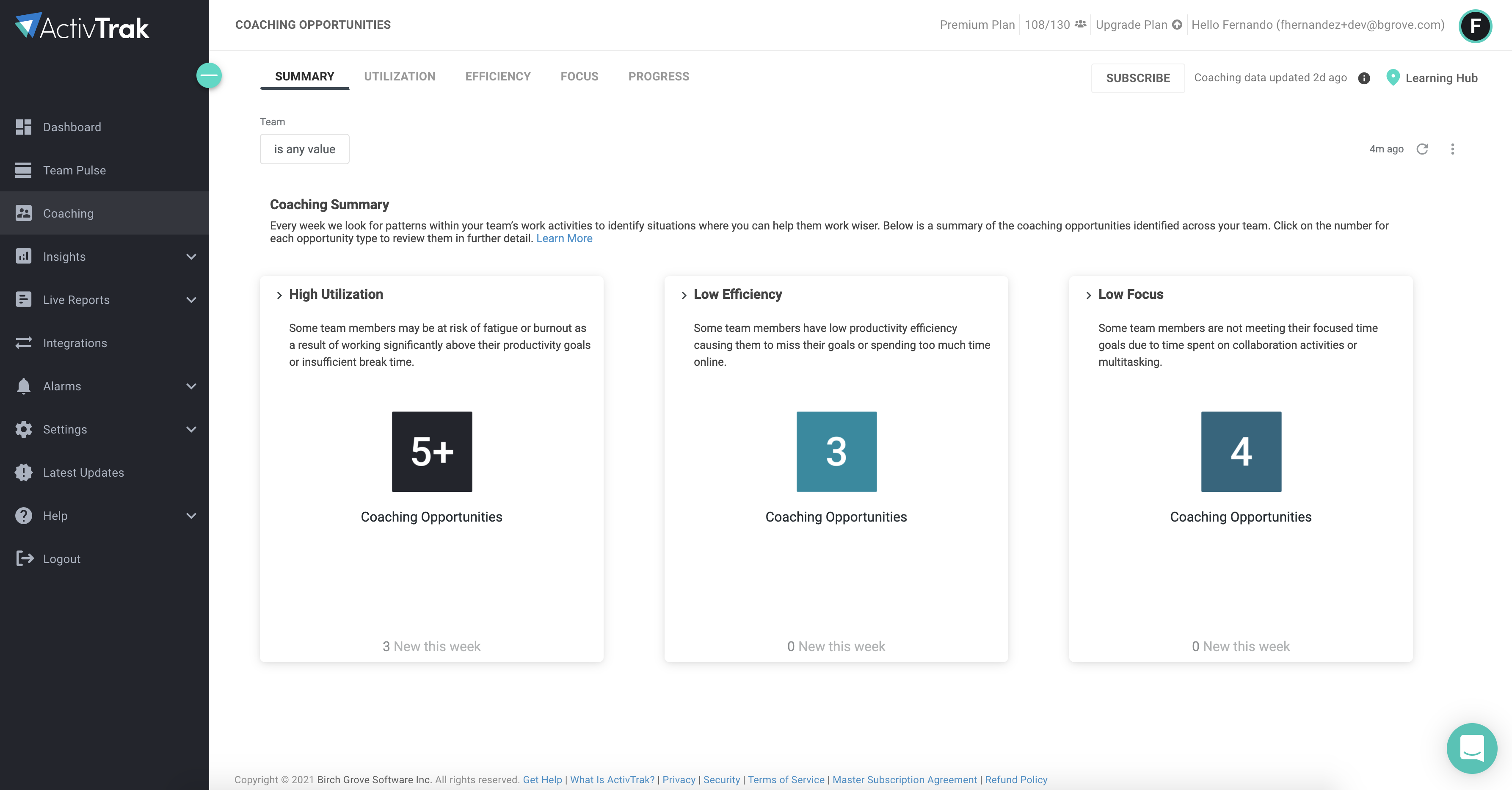Click the Premium Plan label
The image size is (1512, 790).
coord(977,25)
